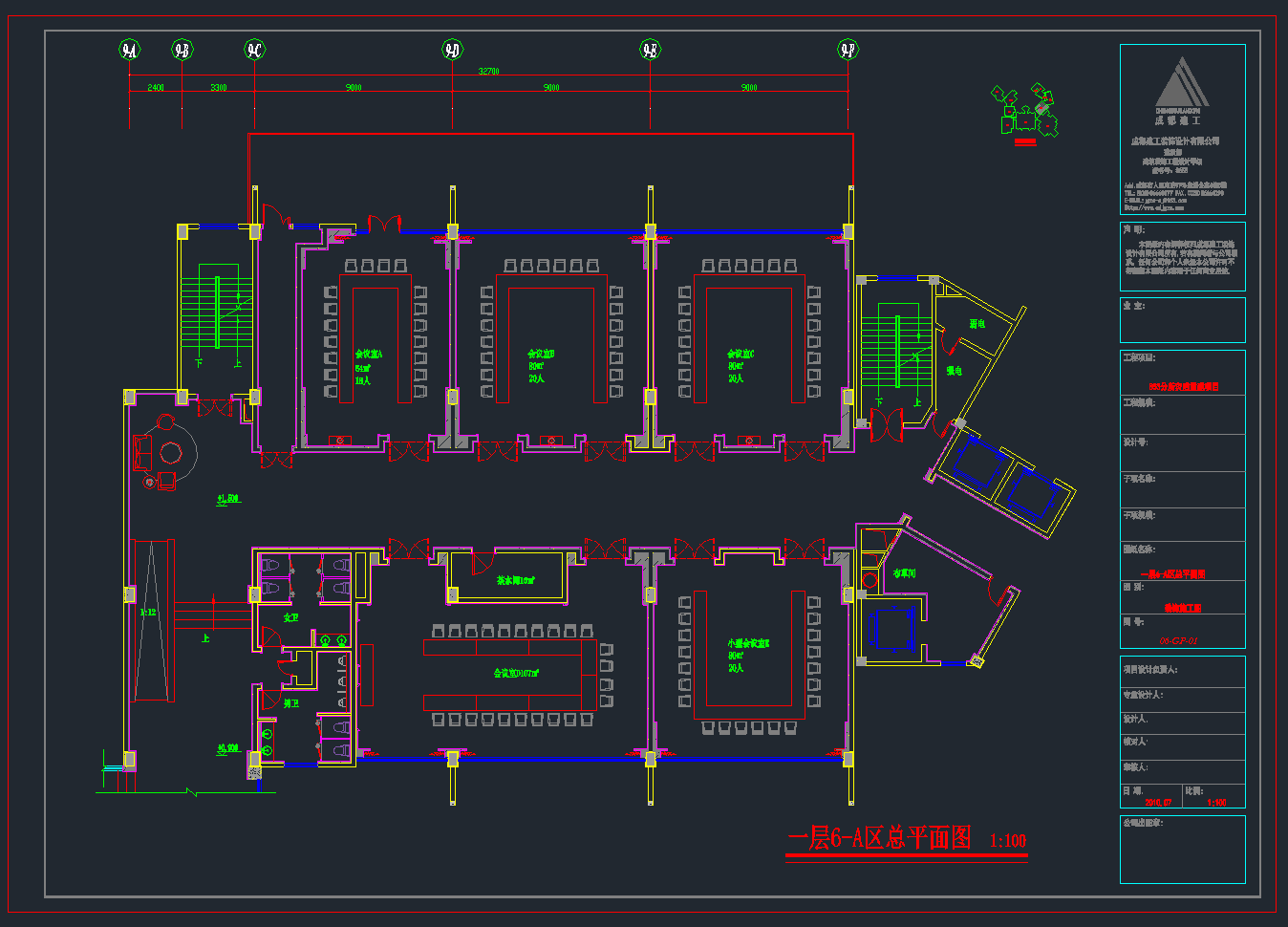Select the 9-C grid axis bubble
This screenshot has width=1288, height=927.
pos(254,50)
